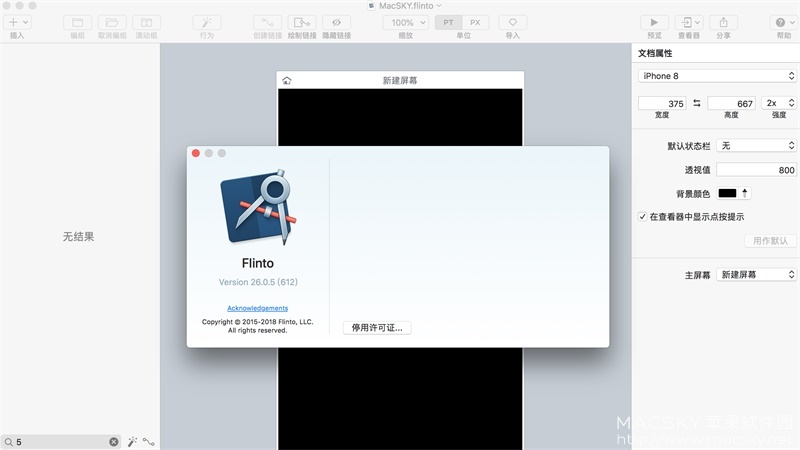Click the Flinto app logo
The image size is (800, 450).
258,207
